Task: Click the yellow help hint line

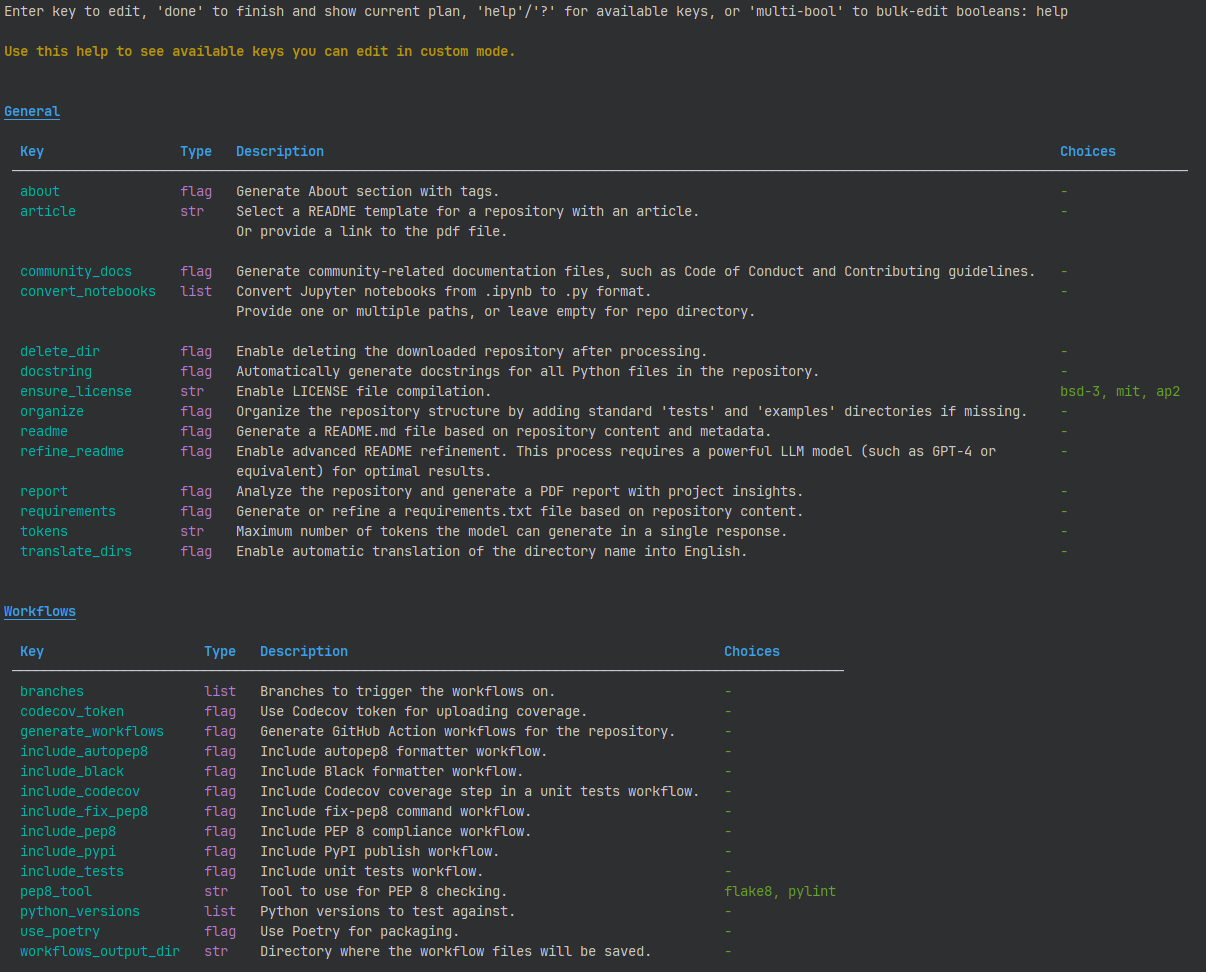Action: [260, 51]
